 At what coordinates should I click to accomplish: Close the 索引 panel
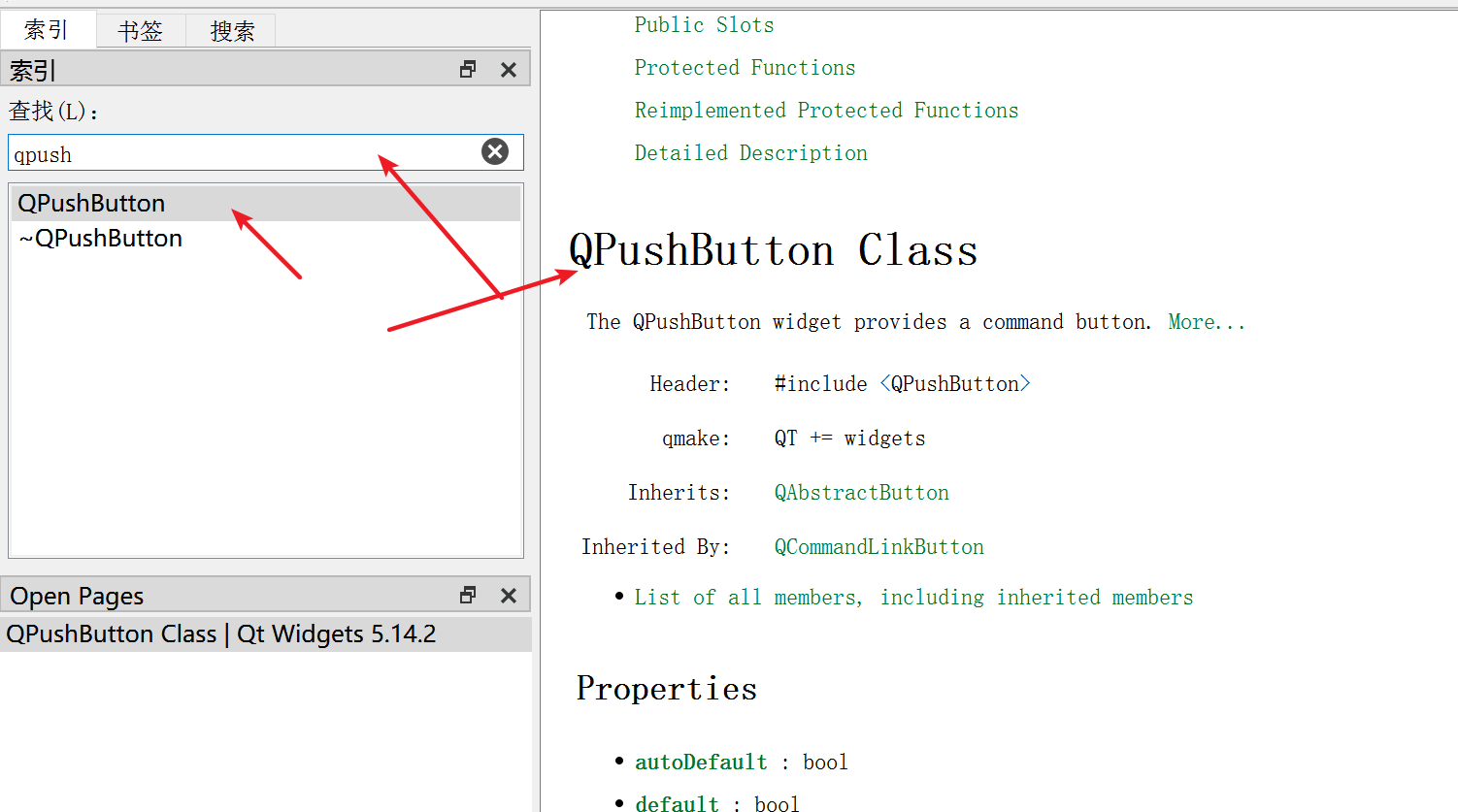coord(509,70)
